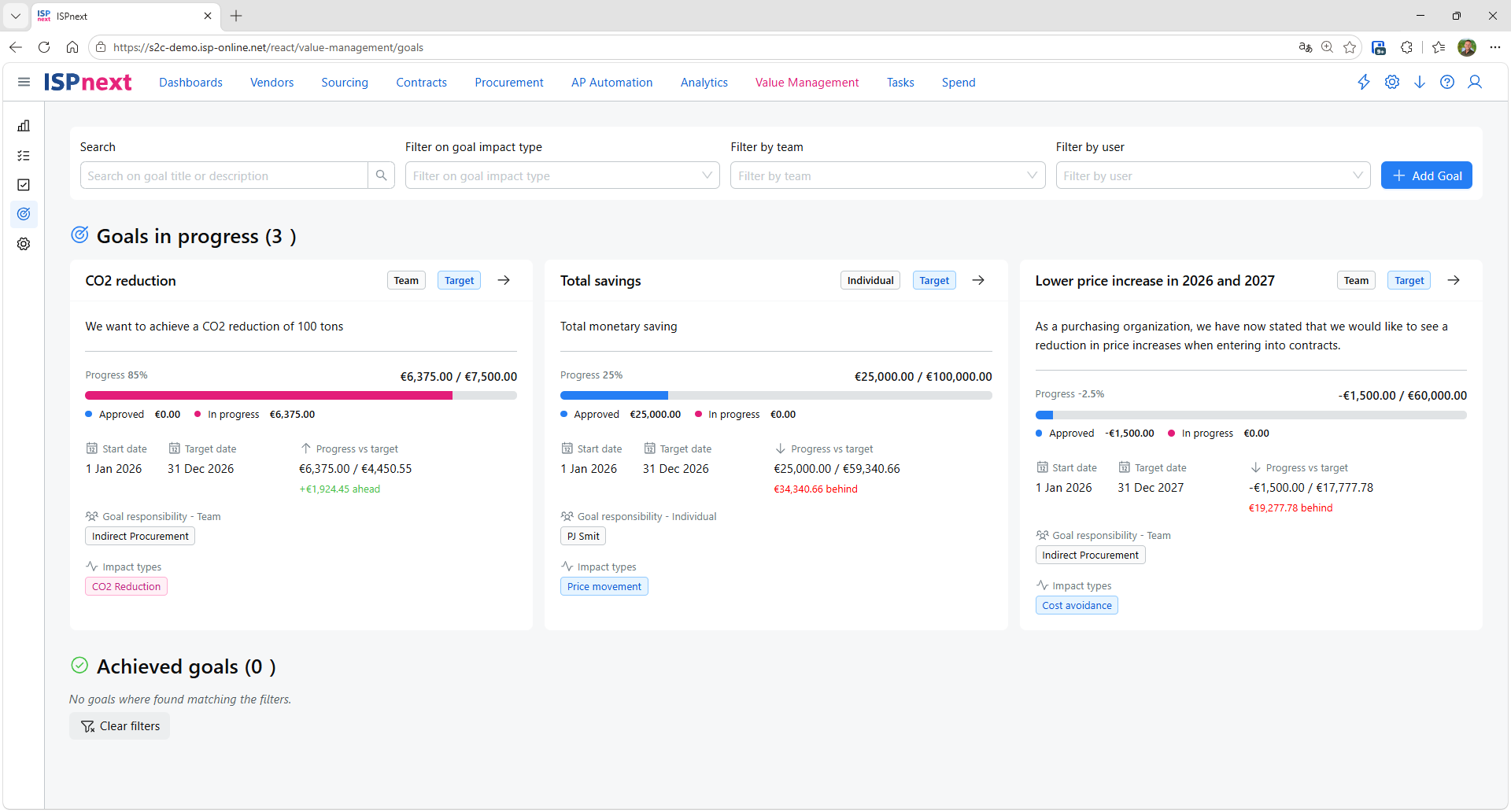Click the Individual badge on Total savings
This screenshot has width=1511, height=812.
pos(870,280)
